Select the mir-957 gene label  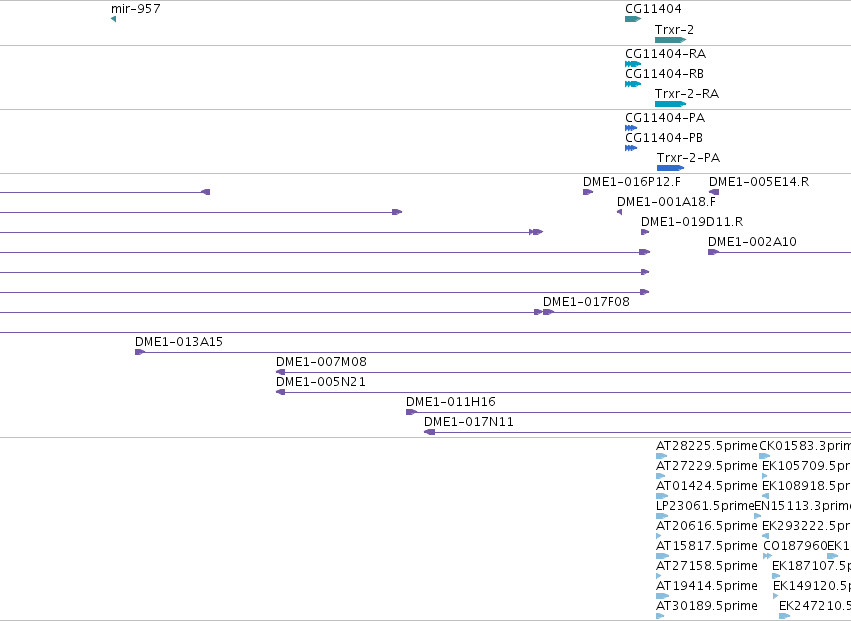[136, 9]
